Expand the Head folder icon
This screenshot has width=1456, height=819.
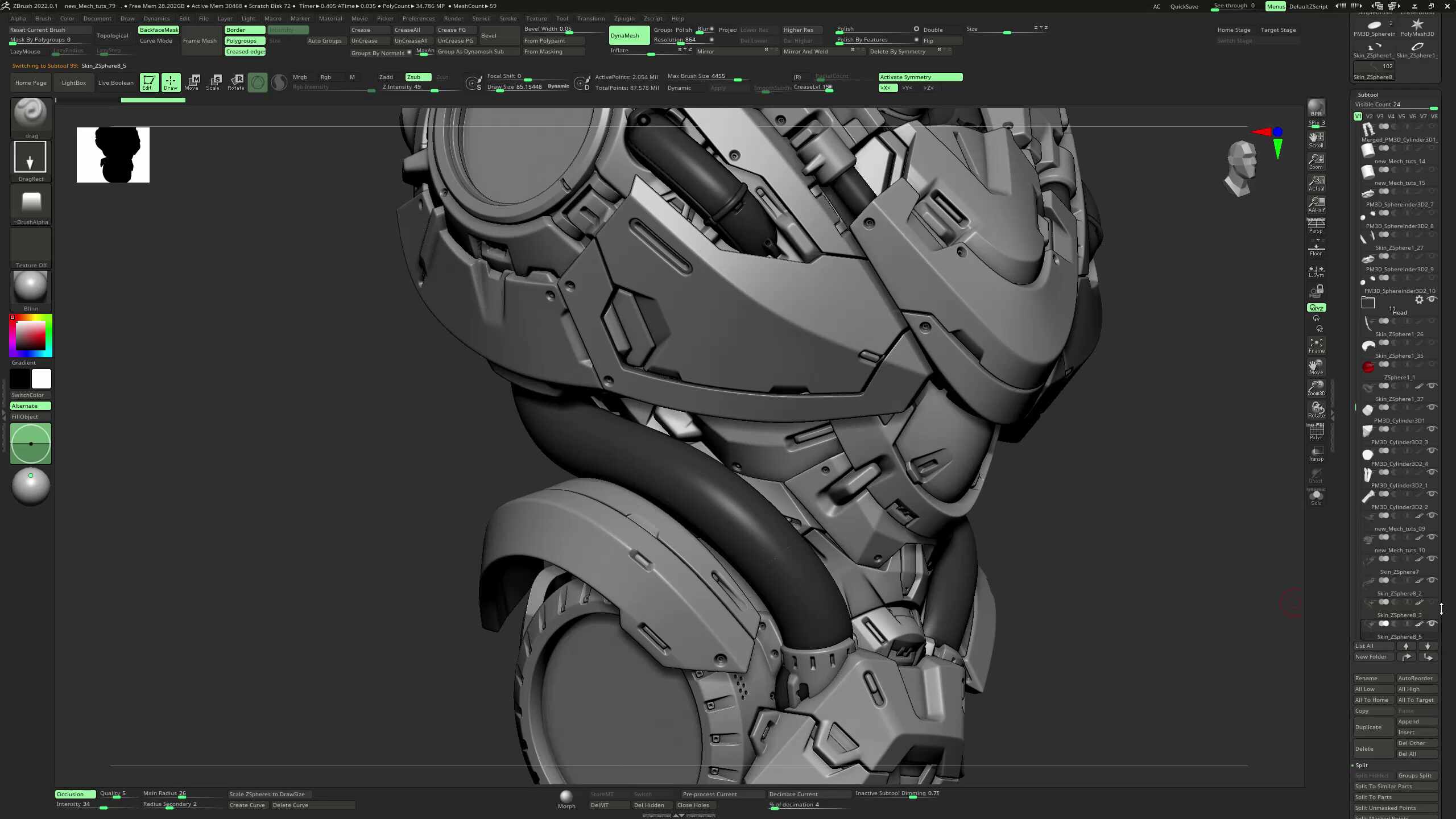(1368, 302)
